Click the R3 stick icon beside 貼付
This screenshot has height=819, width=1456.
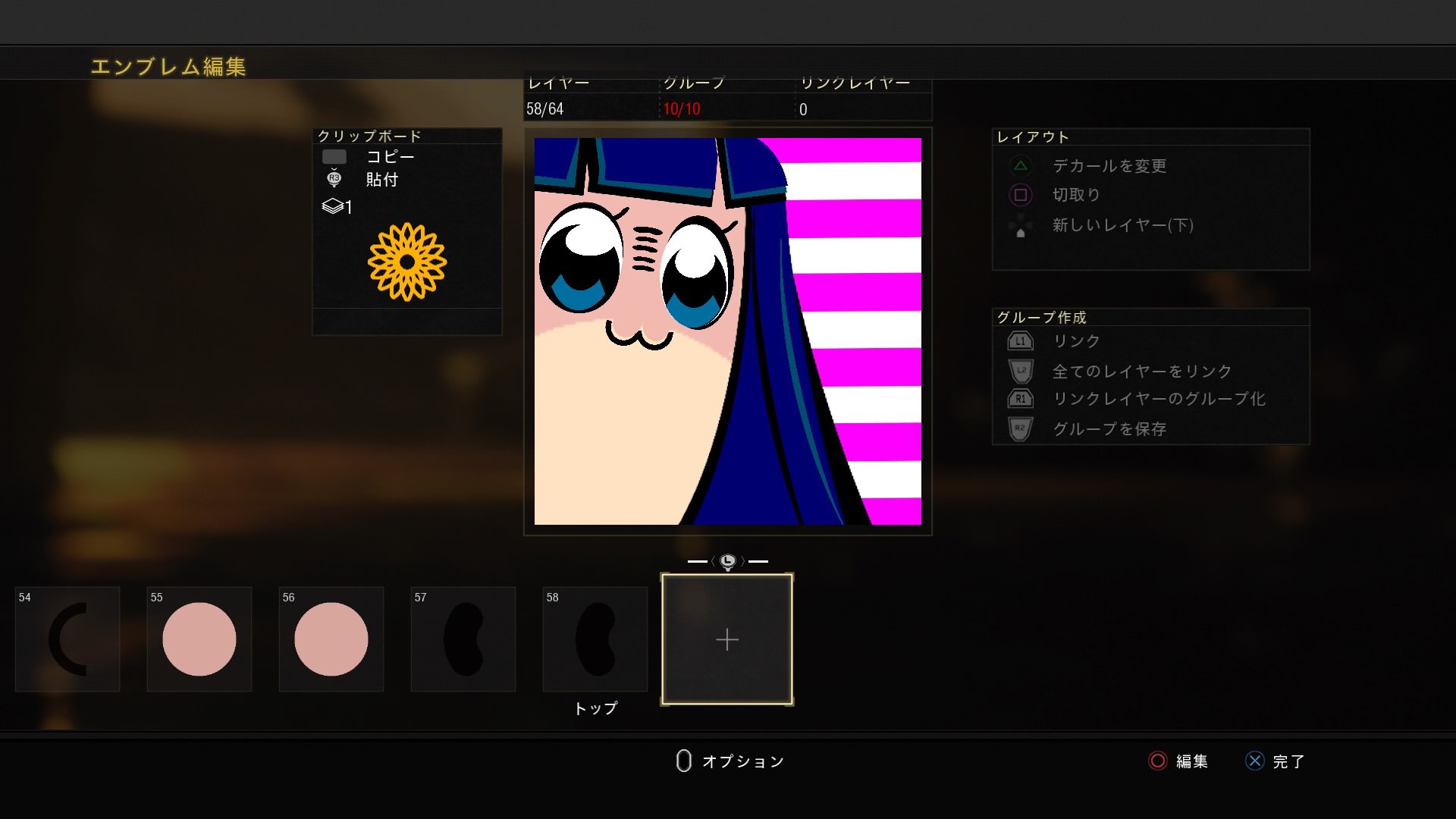334,179
